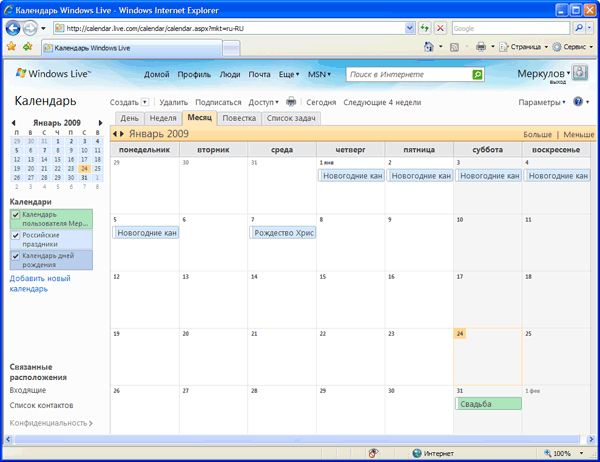Open the address bar history dropdown
This screenshot has width=600, height=462.
(409, 28)
